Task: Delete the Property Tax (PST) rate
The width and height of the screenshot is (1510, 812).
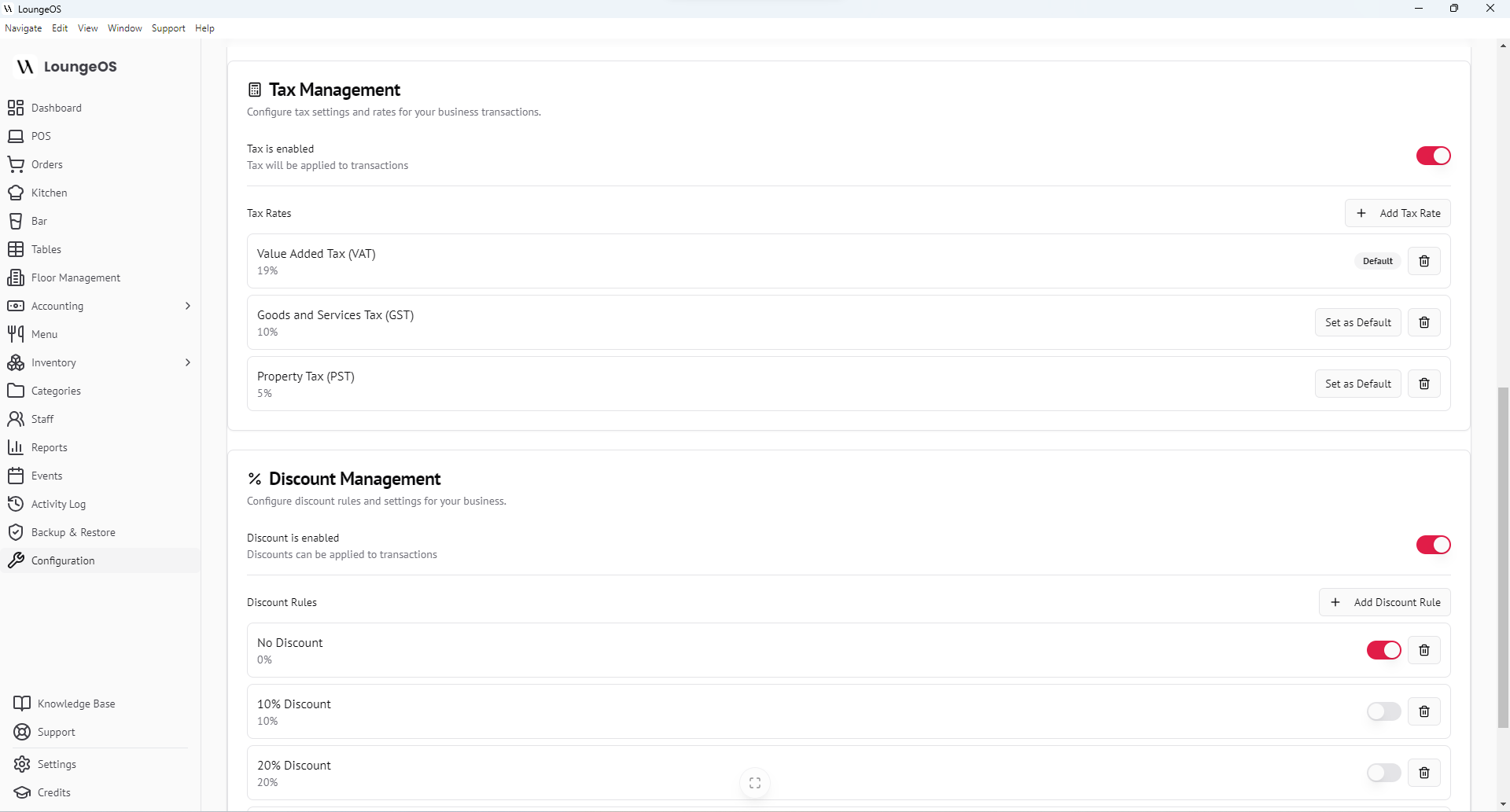Action: pyautogui.click(x=1423, y=384)
